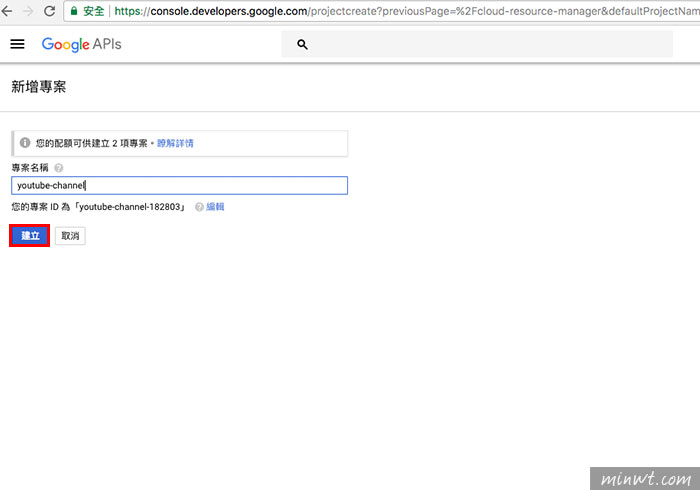Select the browser address bar URL
Screen dimensions: 700x490
click(x=407, y=11)
